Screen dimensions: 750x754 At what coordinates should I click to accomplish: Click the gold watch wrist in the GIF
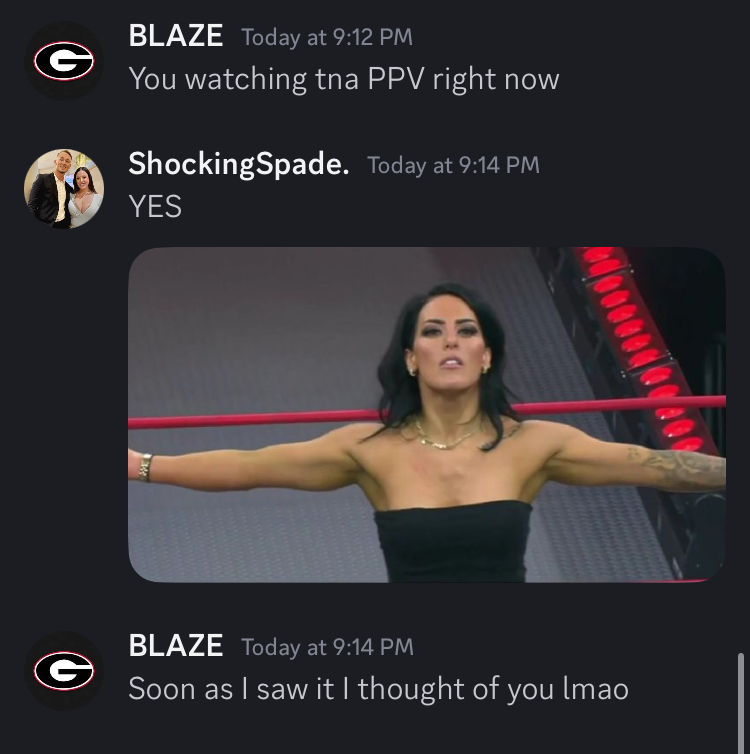pos(145,467)
